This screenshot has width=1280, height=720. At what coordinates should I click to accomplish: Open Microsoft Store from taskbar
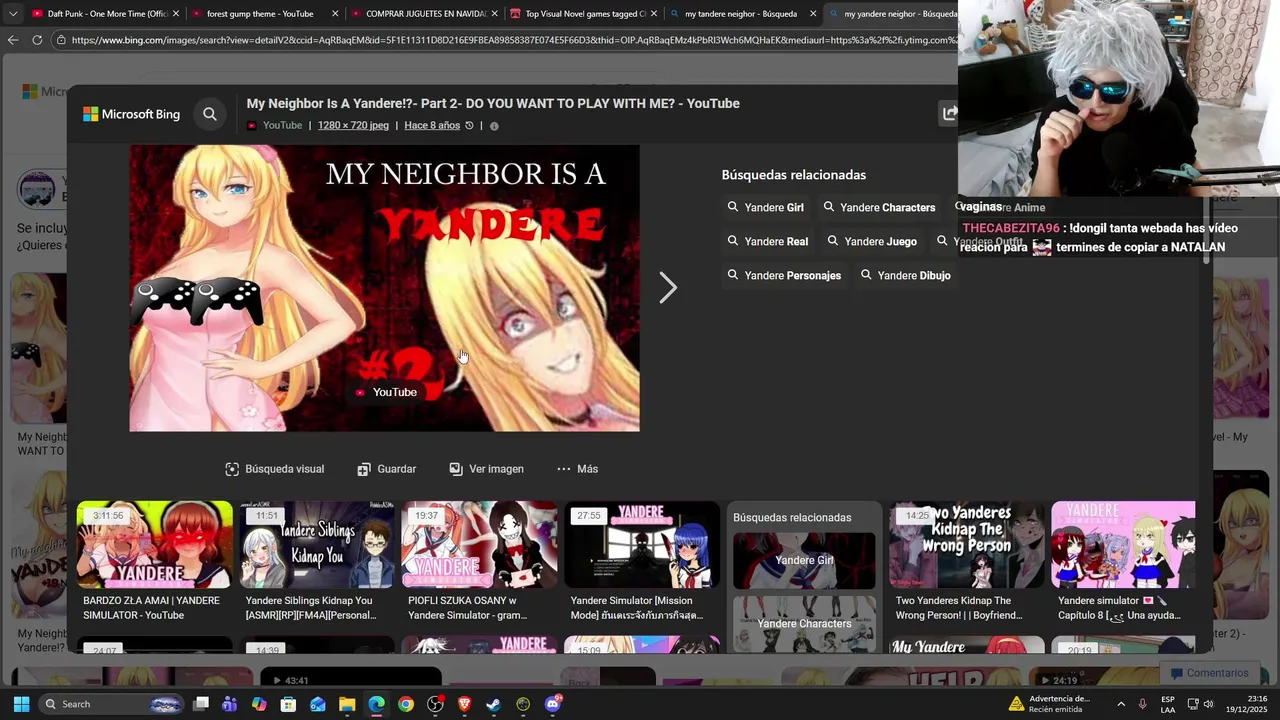tap(288, 704)
